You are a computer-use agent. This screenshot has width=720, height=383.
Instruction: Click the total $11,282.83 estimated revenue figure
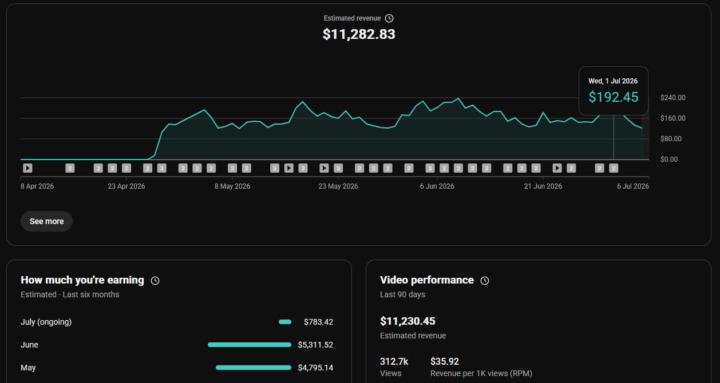click(x=359, y=34)
